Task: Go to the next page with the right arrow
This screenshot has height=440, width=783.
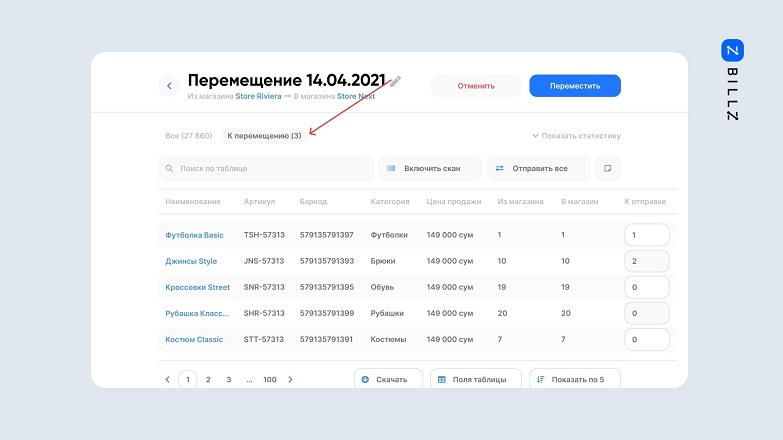Action: pyautogui.click(x=291, y=380)
